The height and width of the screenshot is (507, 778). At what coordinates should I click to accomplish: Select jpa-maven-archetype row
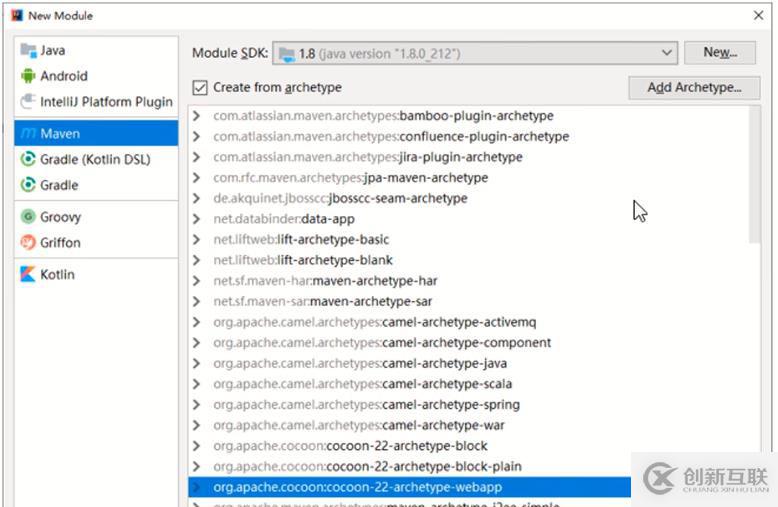click(469, 178)
